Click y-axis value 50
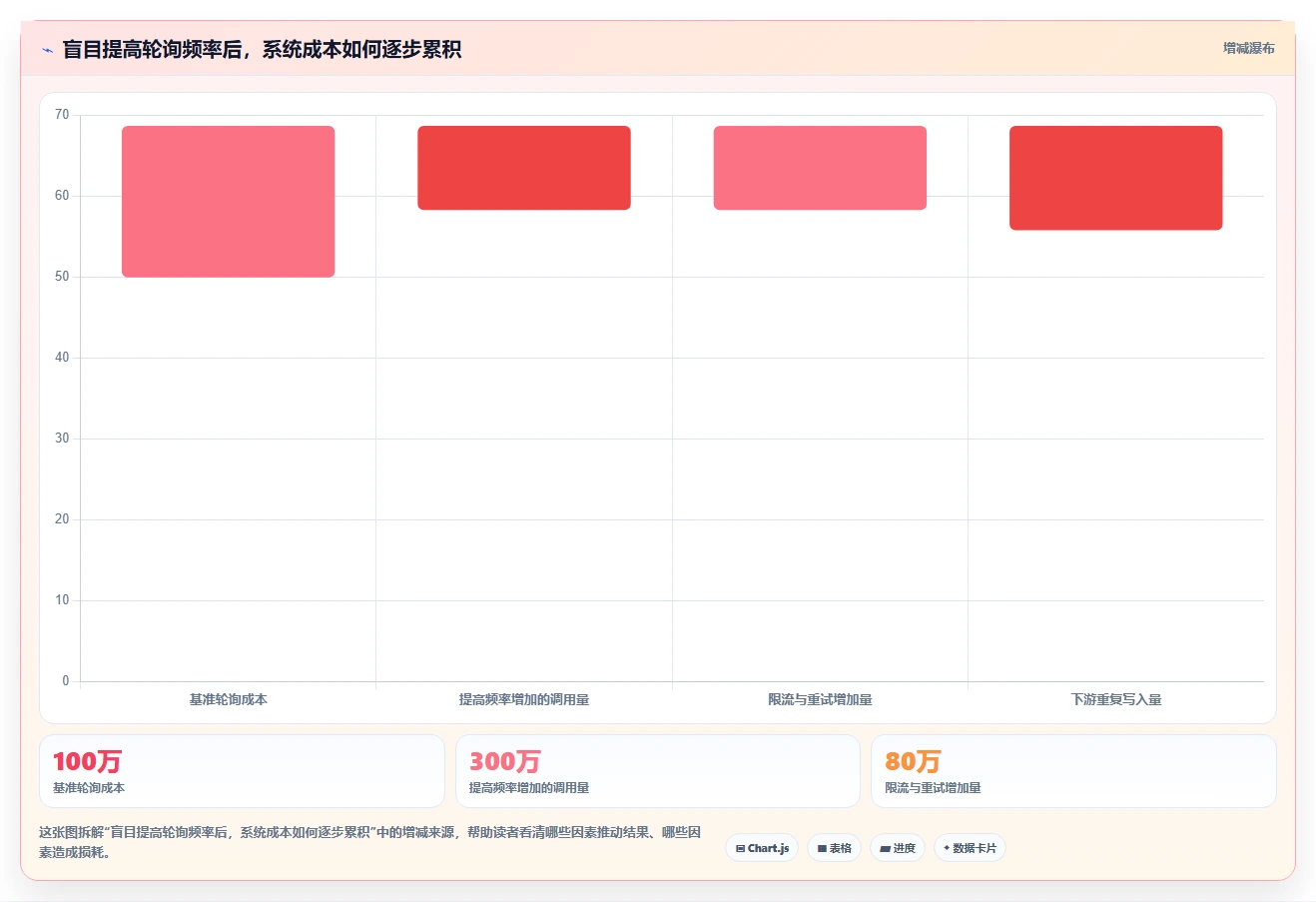The image size is (1316, 902). click(x=62, y=277)
